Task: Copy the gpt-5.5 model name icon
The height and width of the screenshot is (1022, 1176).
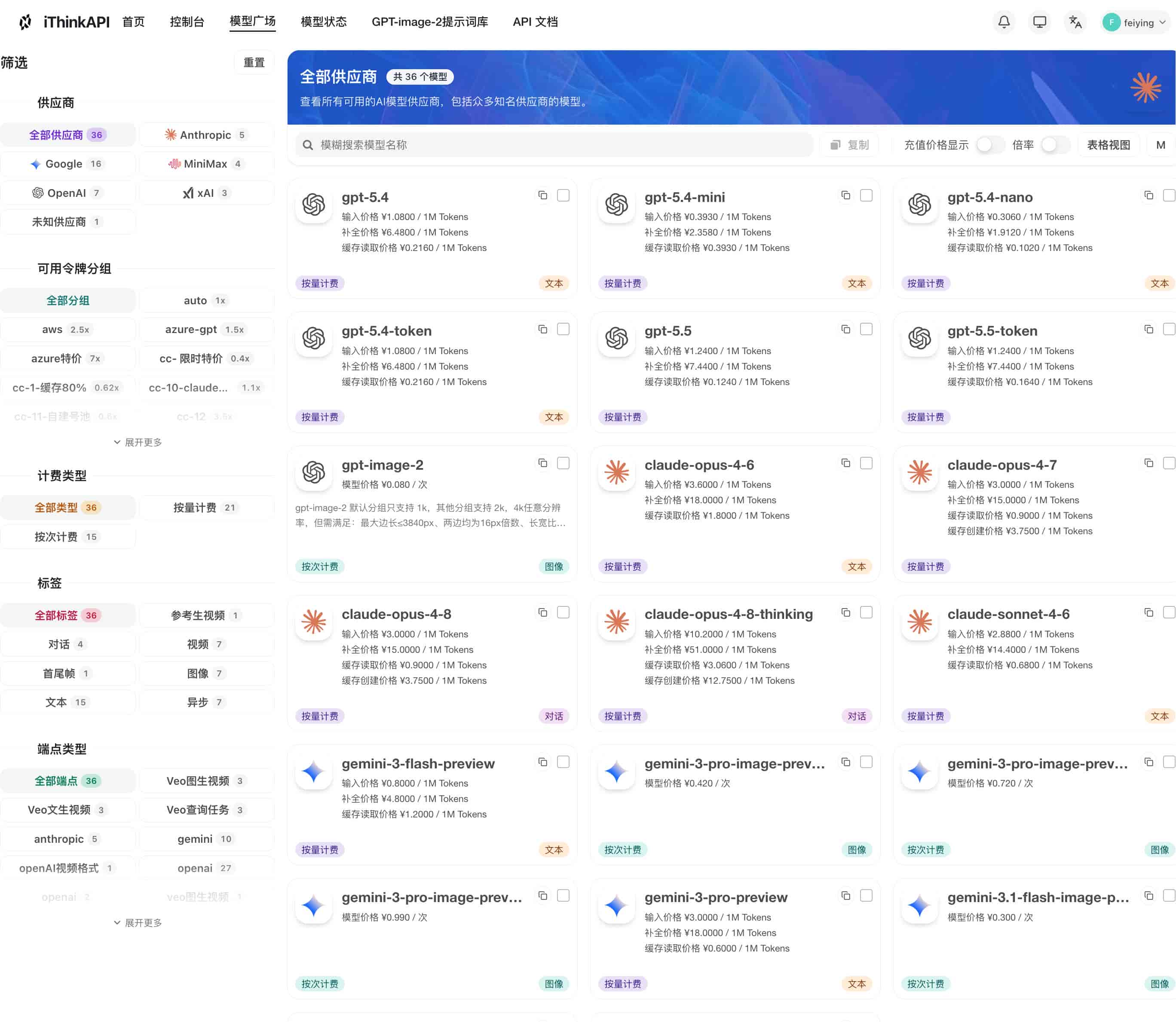Action: 845,330
